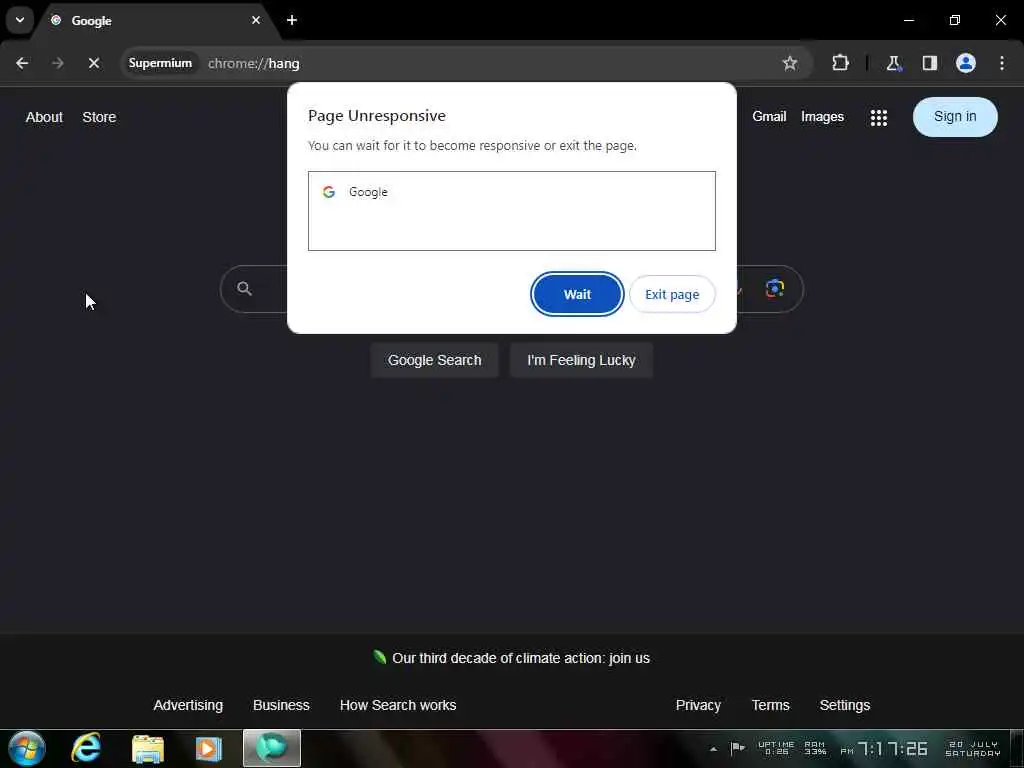Open the Extensions puzzle icon

[840, 63]
